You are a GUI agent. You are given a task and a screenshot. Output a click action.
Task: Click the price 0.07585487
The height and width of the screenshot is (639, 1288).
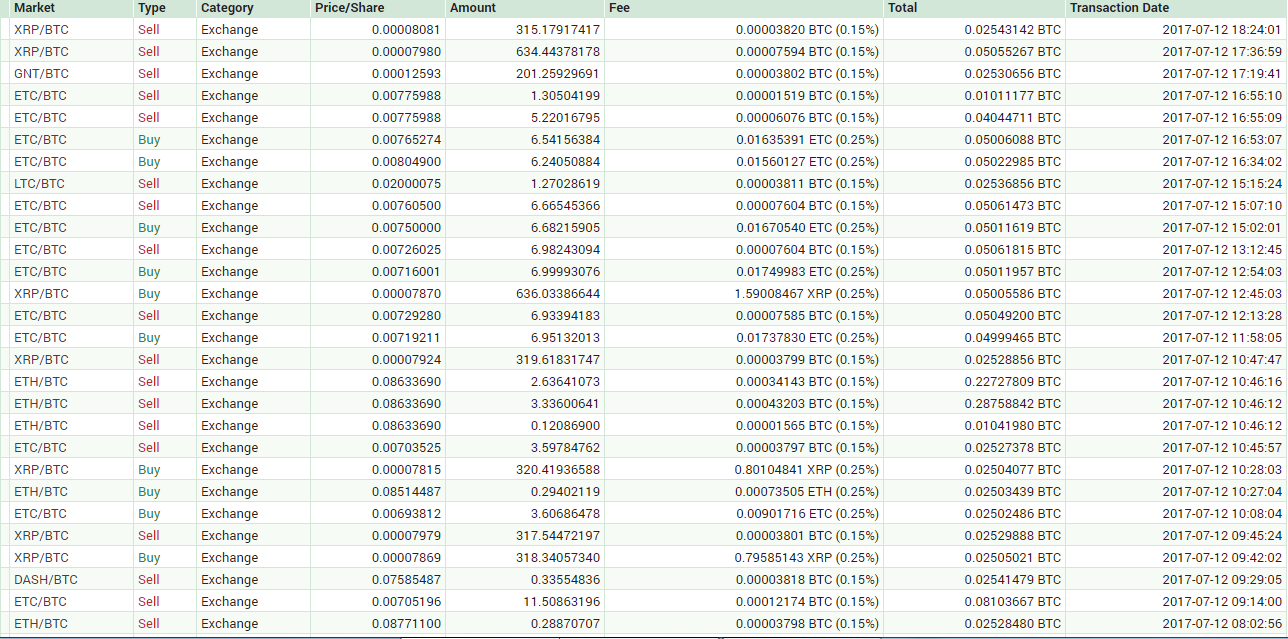(x=406, y=580)
